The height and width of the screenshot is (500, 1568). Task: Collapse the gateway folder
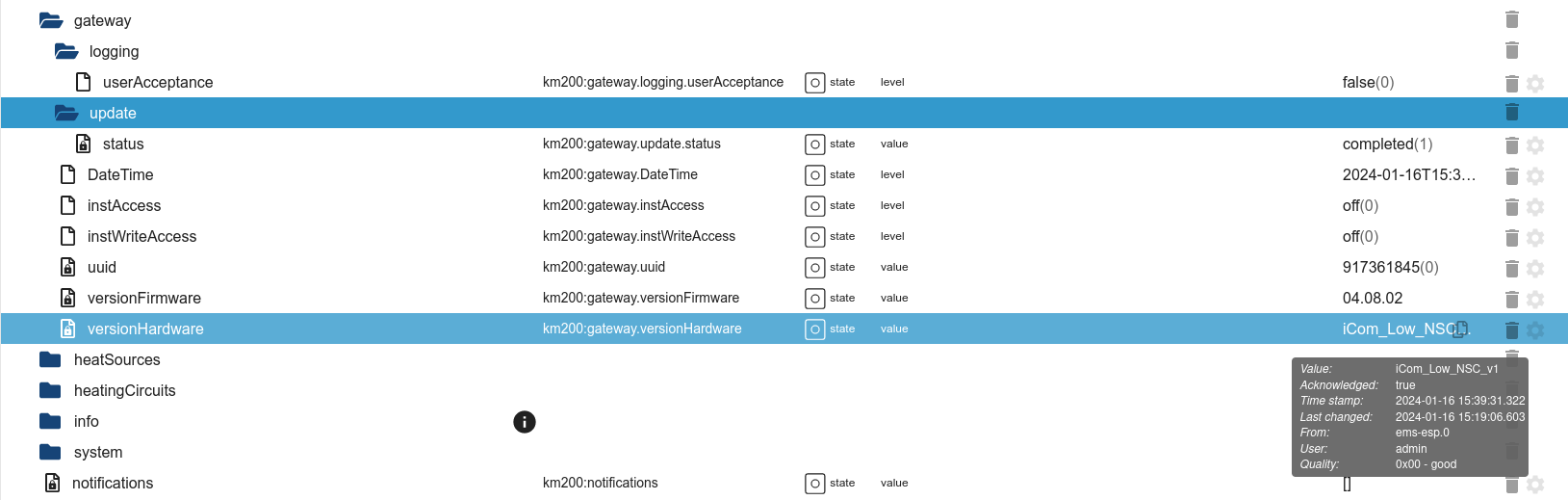pos(51,20)
